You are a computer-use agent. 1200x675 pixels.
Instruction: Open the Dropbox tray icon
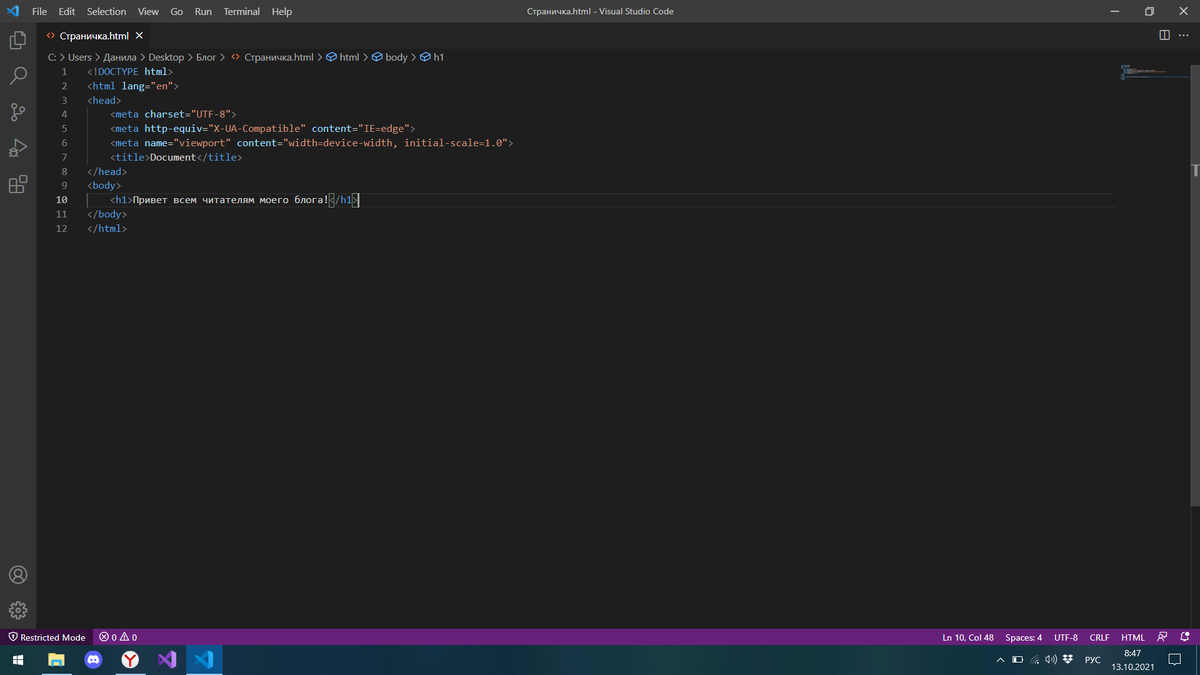[x=1068, y=660]
